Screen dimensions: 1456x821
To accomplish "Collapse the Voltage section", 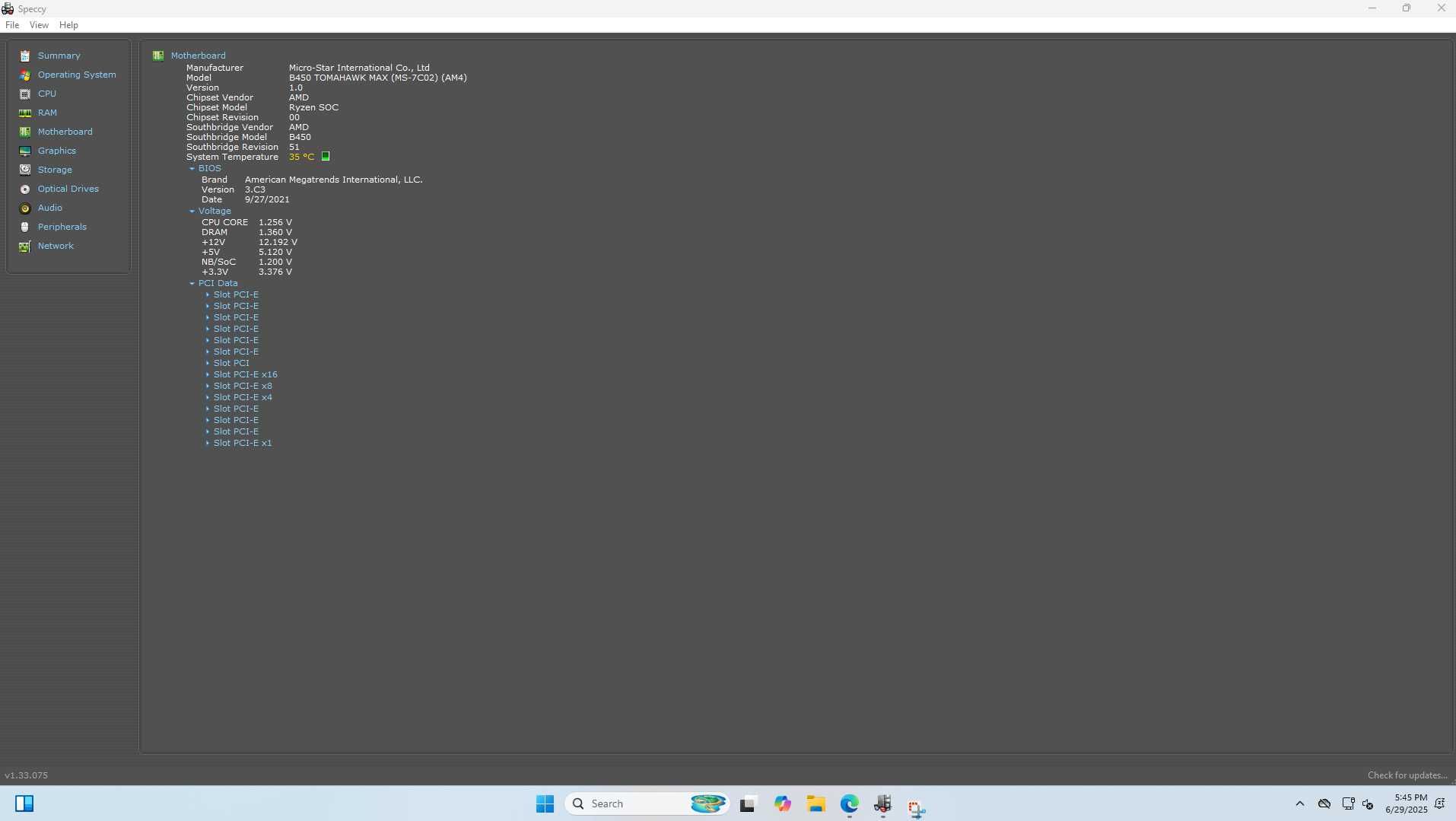I will 192,212.
